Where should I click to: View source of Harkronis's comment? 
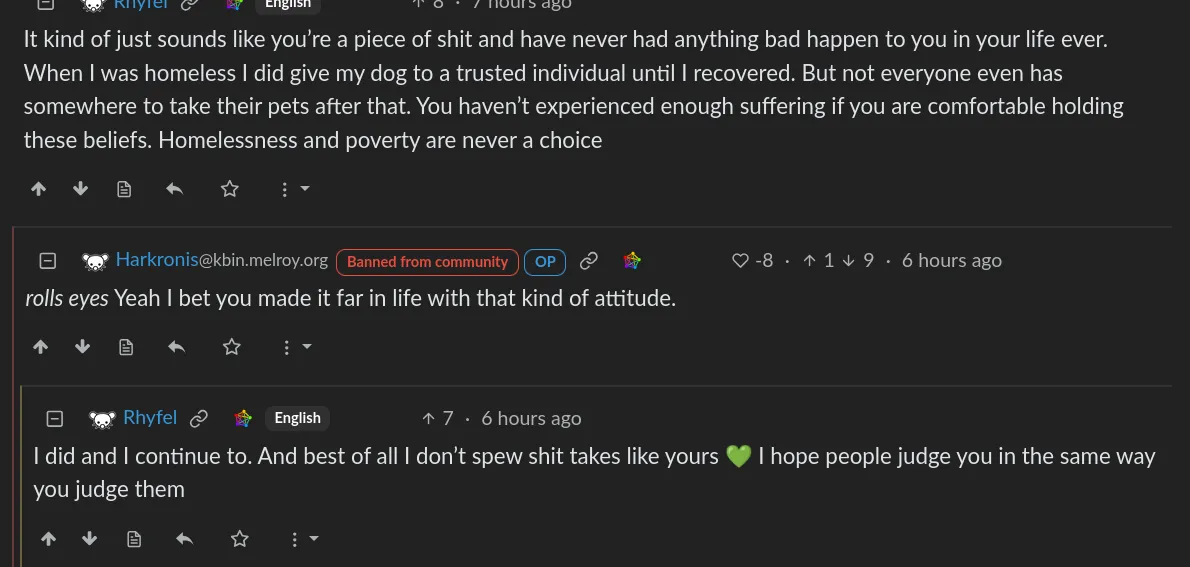tap(126, 347)
